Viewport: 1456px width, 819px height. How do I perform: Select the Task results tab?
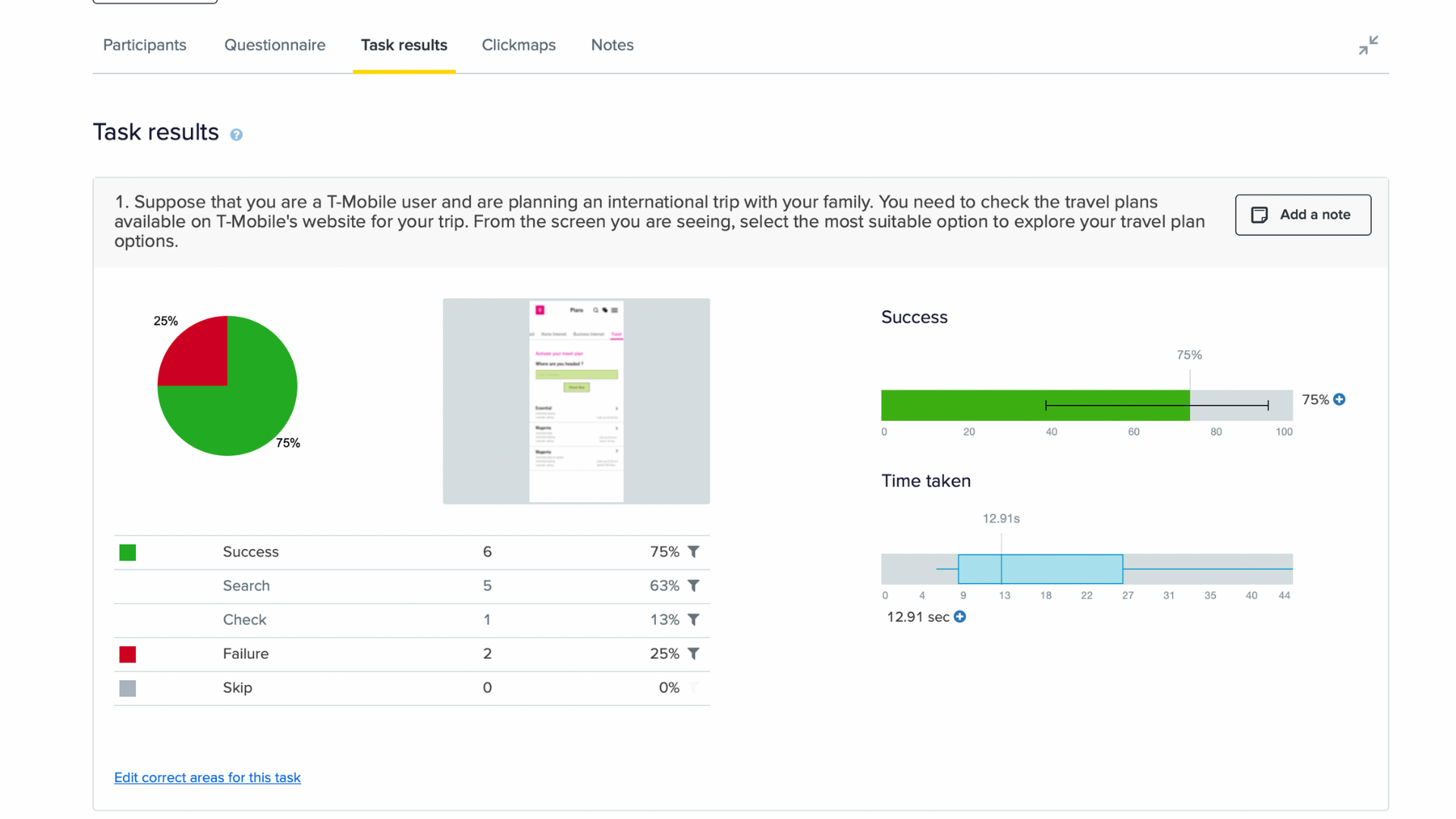(403, 45)
